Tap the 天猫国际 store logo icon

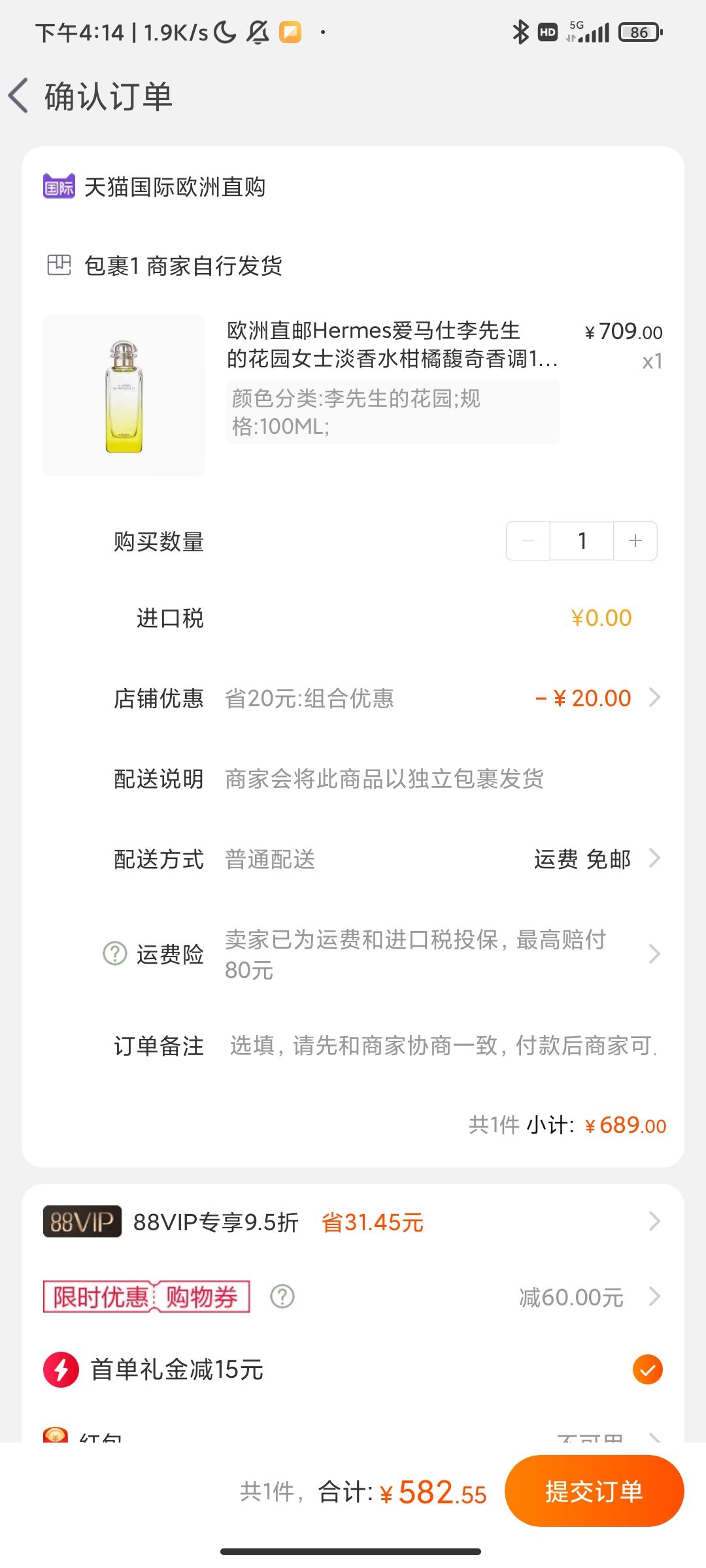pyautogui.click(x=59, y=187)
